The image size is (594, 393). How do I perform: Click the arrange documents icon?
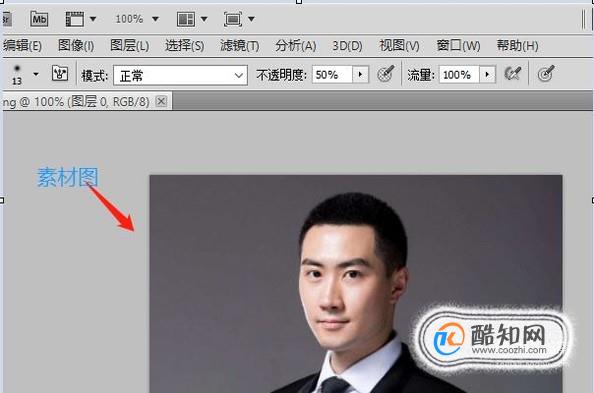[186, 19]
